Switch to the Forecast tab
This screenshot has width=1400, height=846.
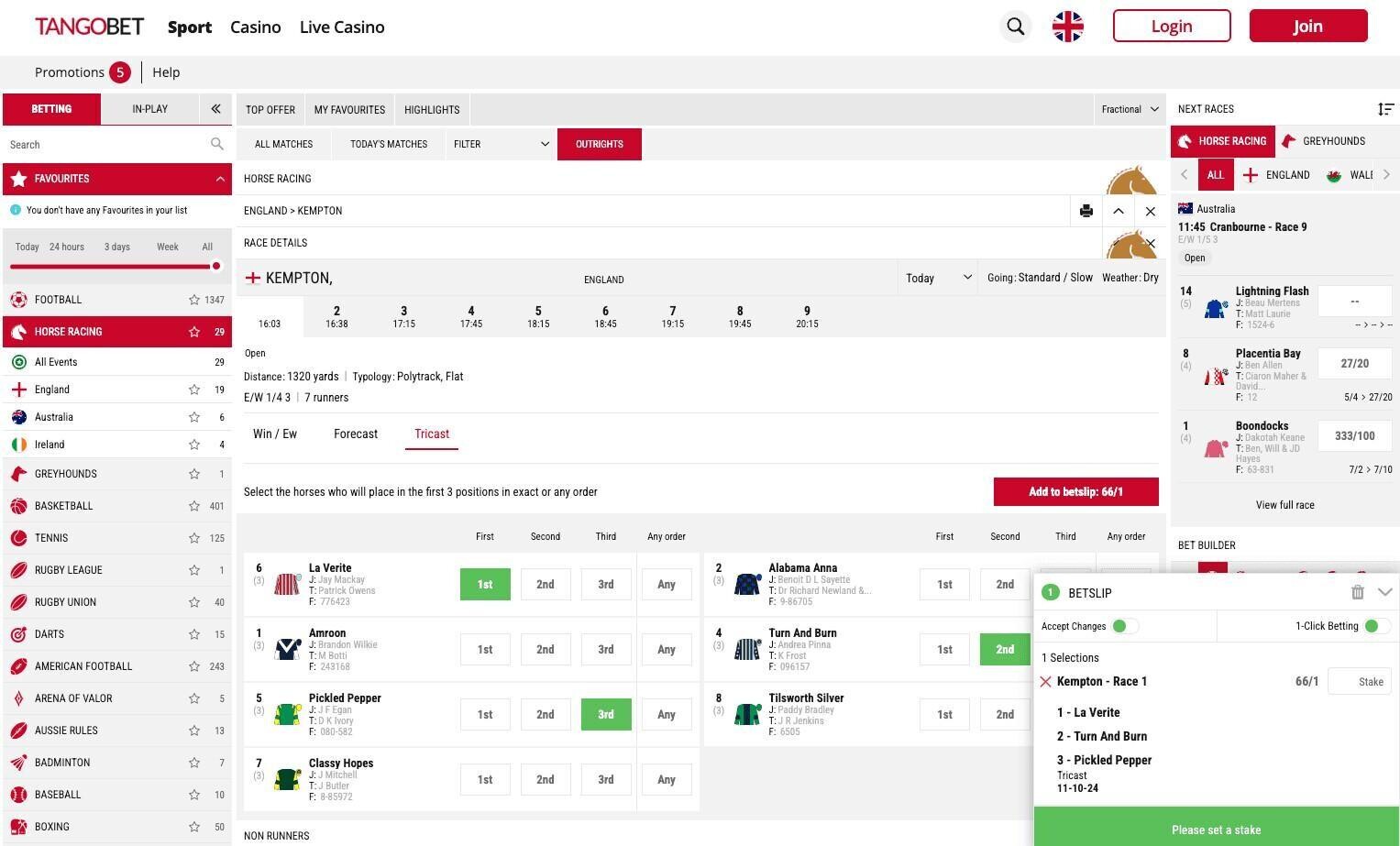click(x=356, y=434)
